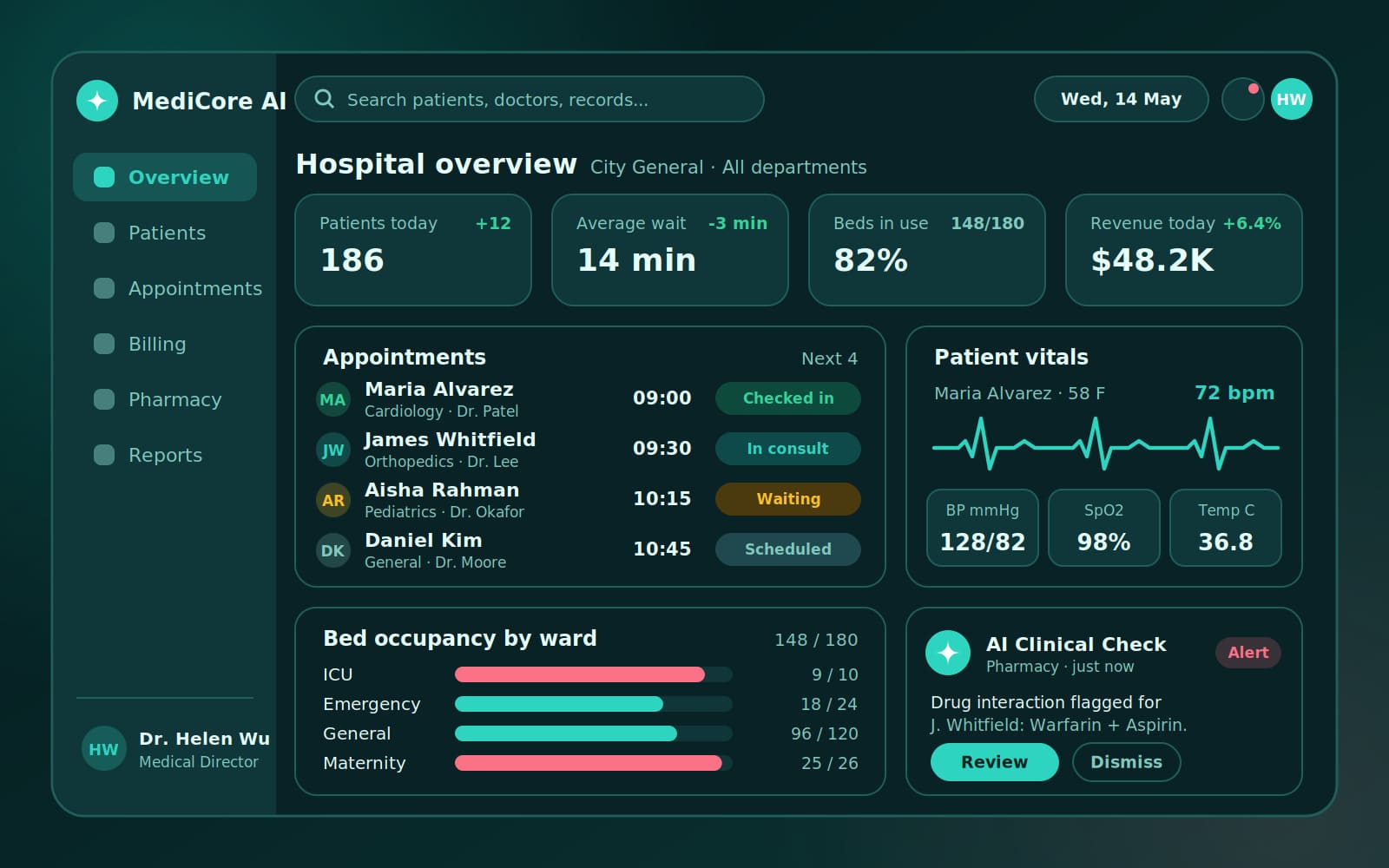Open the Average wait card
1389x868 pixels.
pyautogui.click(x=670, y=250)
